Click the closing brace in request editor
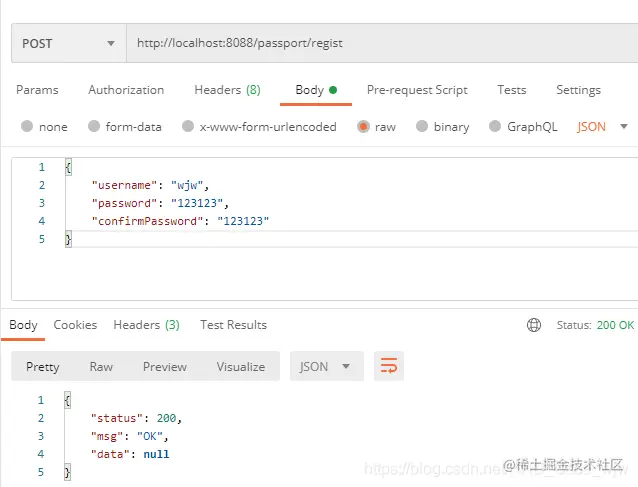638x487 pixels. pos(68,239)
